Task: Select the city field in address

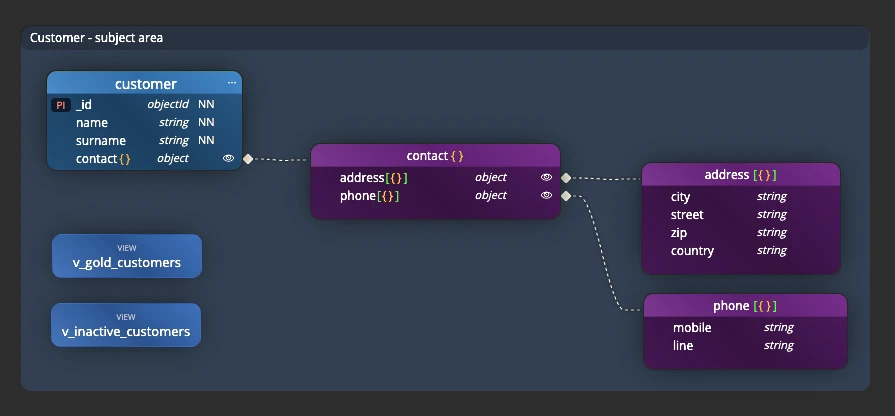Action: pyautogui.click(x=740, y=197)
